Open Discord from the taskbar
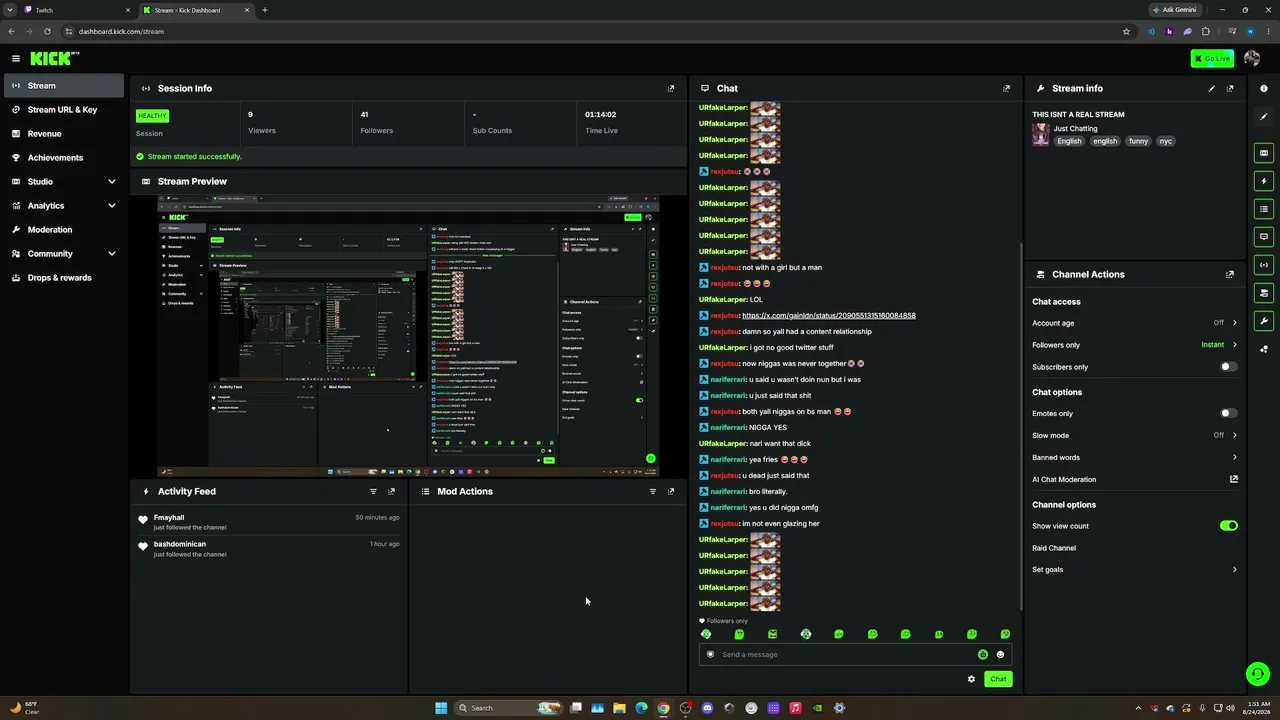The height and width of the screenshot is (720, 1280). click(708, 708)
